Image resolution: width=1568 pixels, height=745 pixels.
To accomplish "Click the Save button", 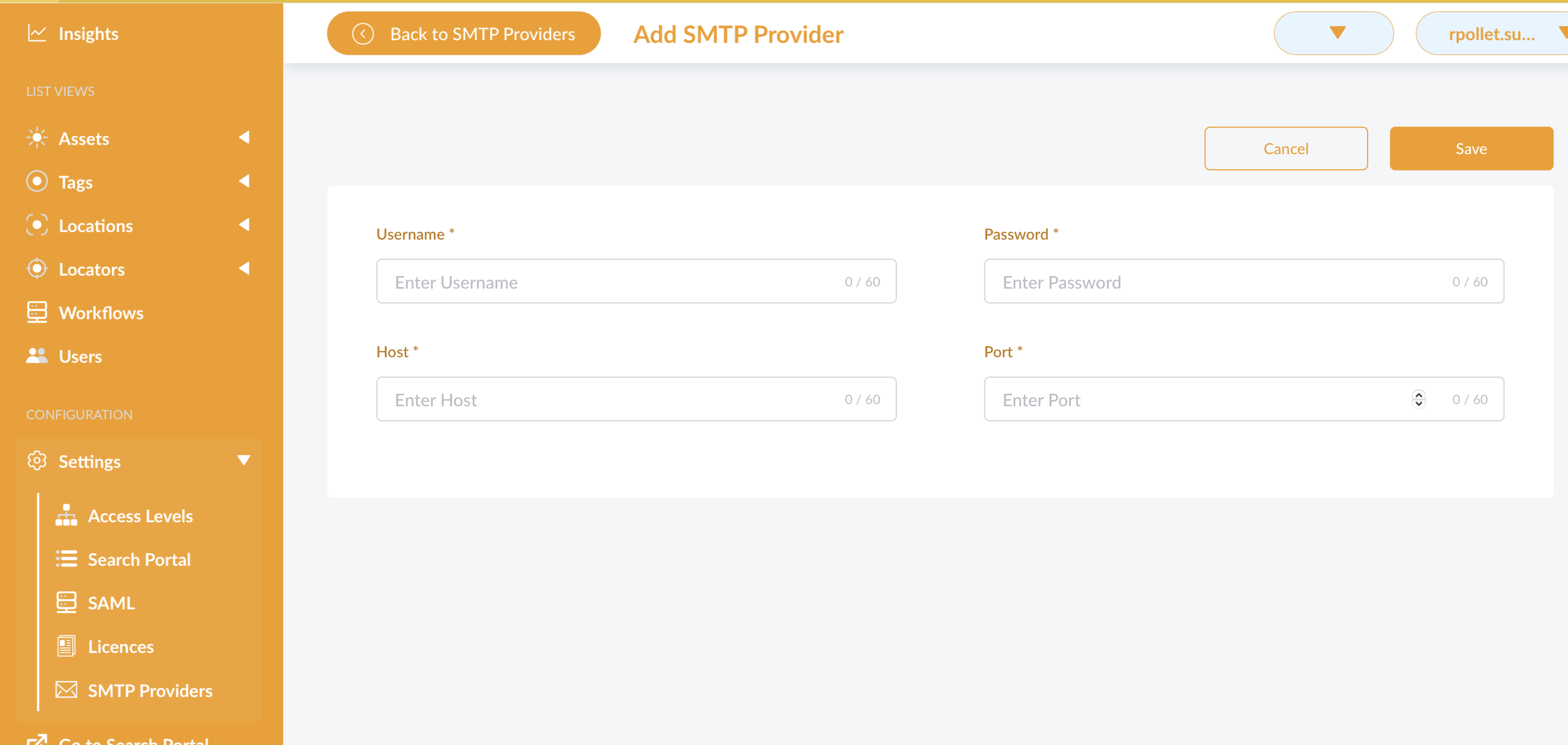I will (1471, 149).
